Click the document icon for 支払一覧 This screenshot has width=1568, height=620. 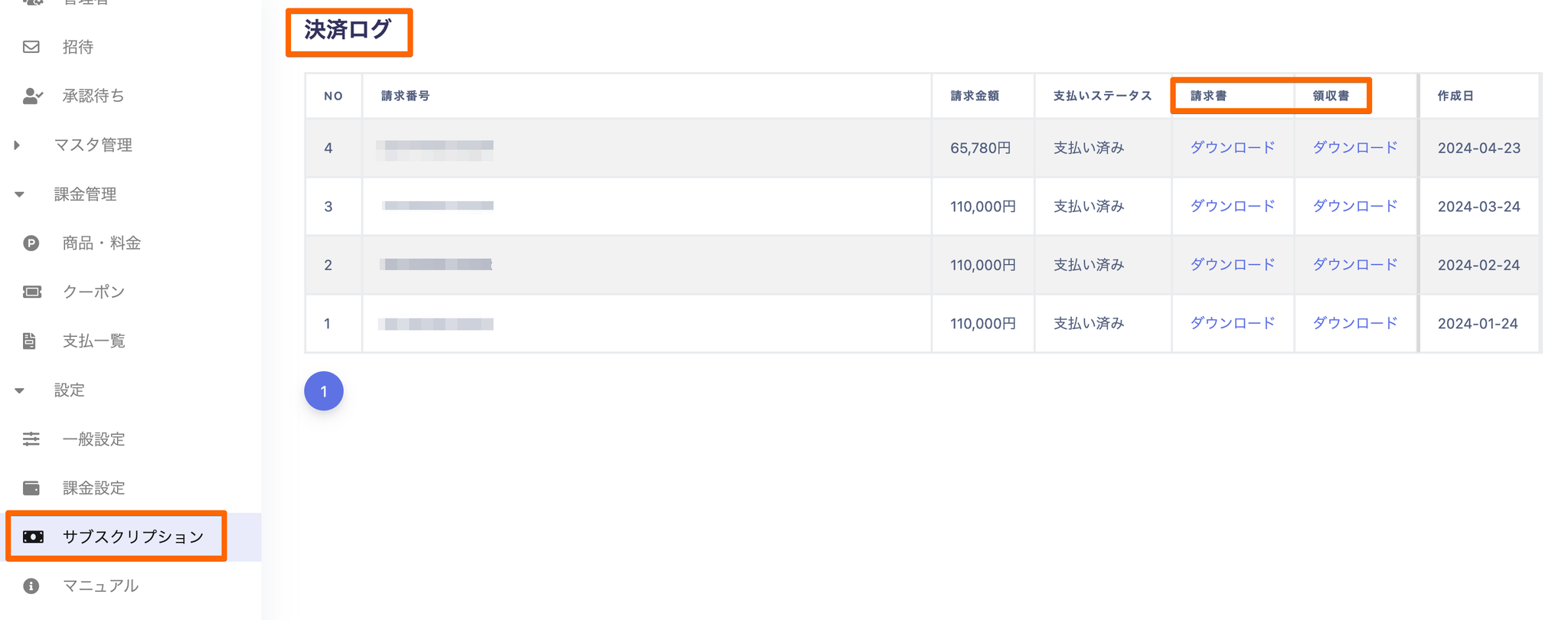pos(30,341)
